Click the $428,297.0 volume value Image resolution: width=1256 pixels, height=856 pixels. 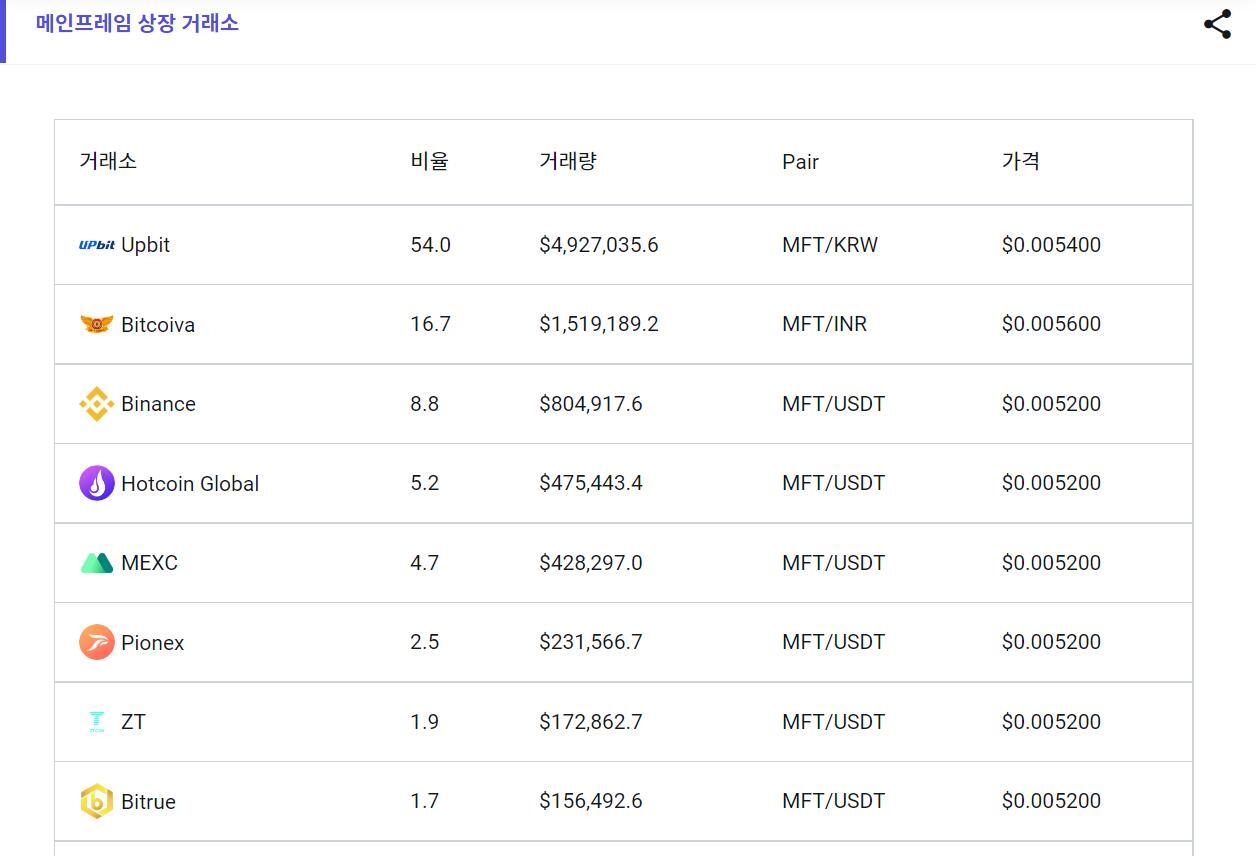coord(591,563)
